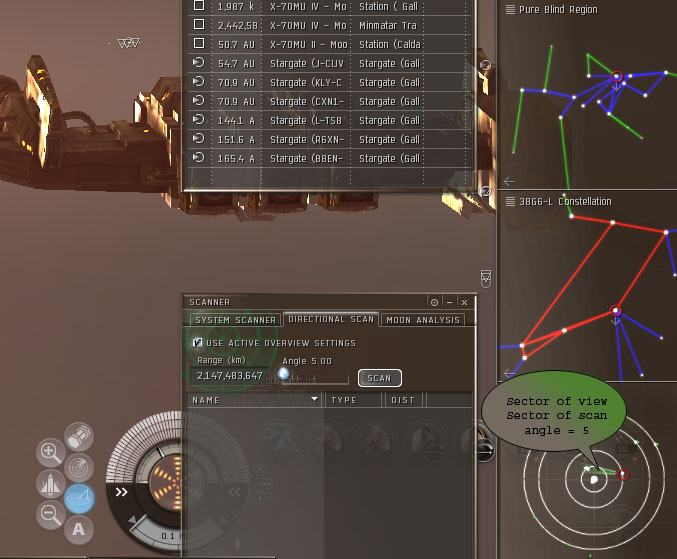This screenshot has width=677, height=559.
Task: Click the DIST column header
Action: click(403, 400)
